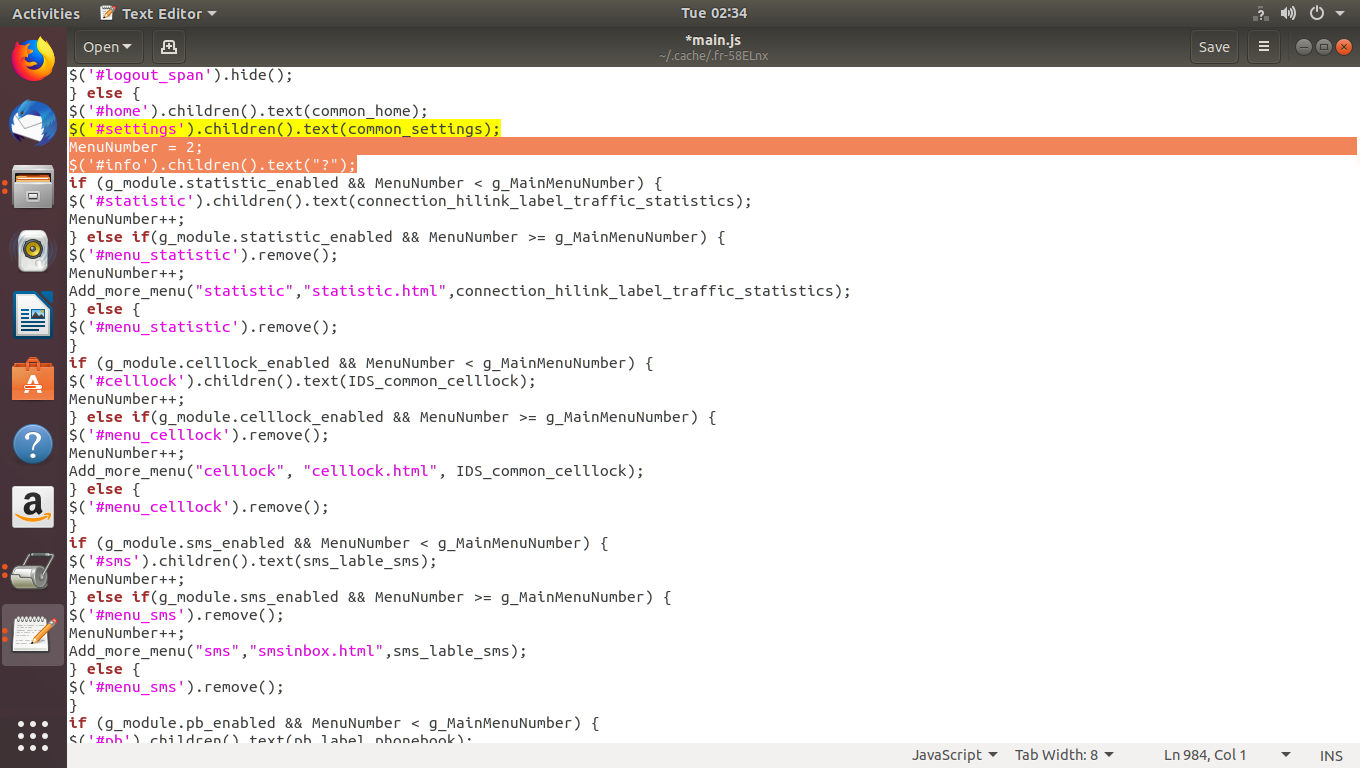Image resolution: width=1360 pixels, height=768 pixels.
Task: Click the $('#menu_sms').remove(); line after else
Action: (x=176, y=687)
